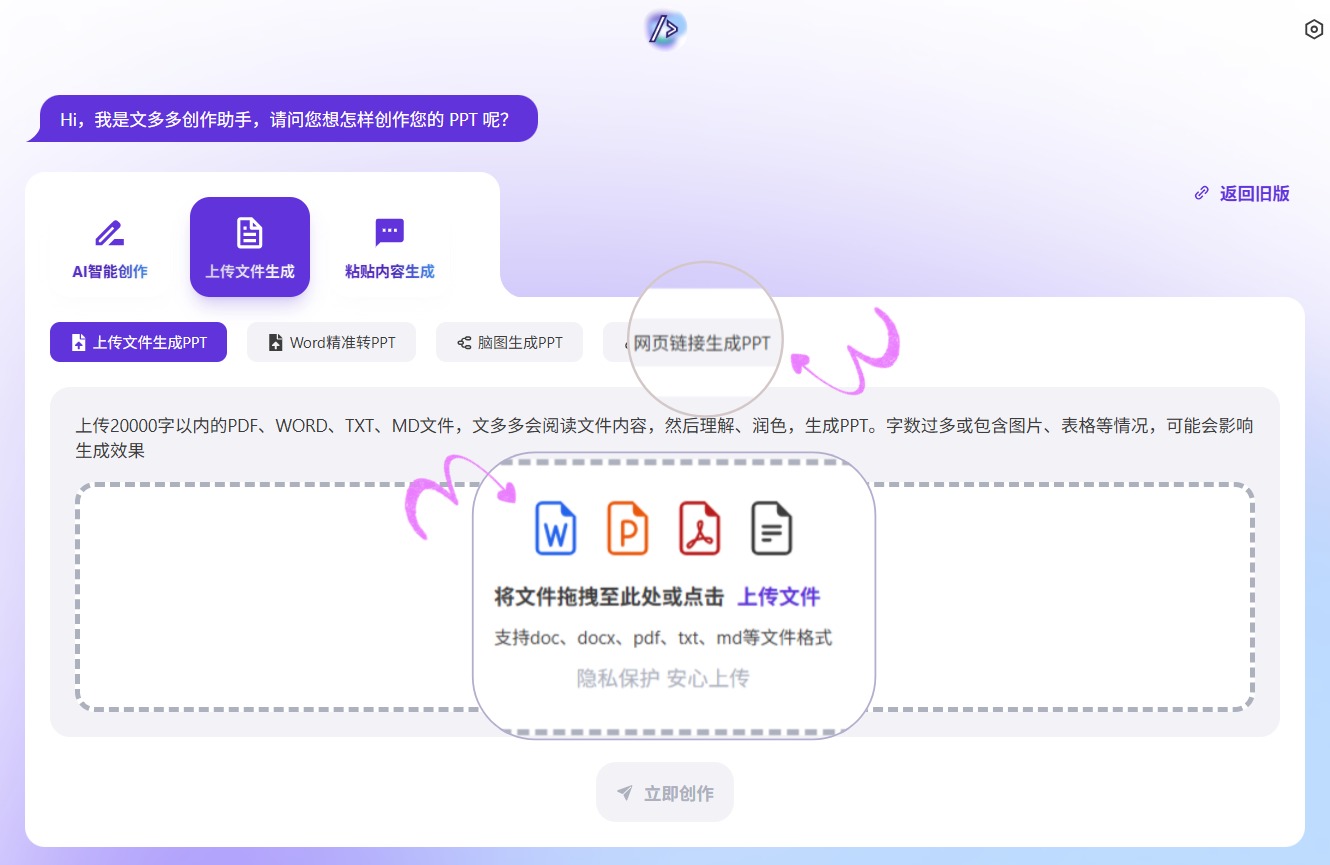The height and width of the screenshot is (865, 1330).
Task: Click the dashed file drop zone
Action: point(250,597)
